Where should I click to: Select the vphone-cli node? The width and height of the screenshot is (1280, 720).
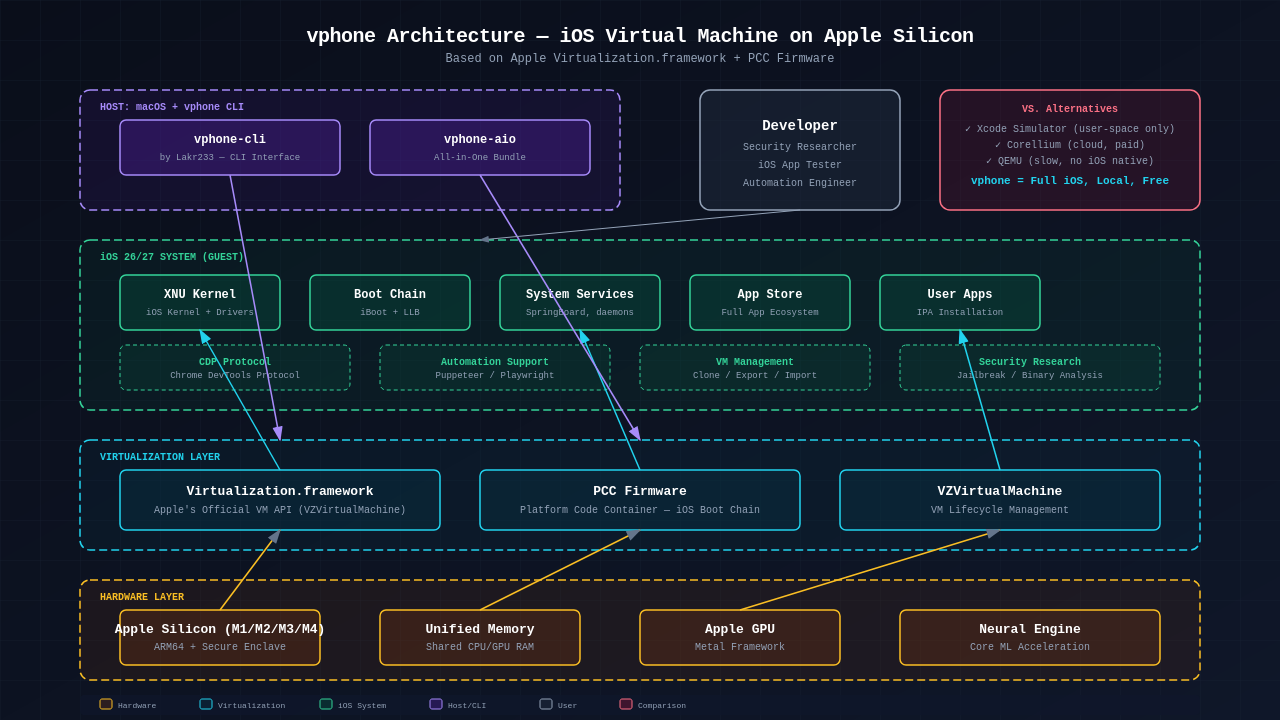(230, 148)
